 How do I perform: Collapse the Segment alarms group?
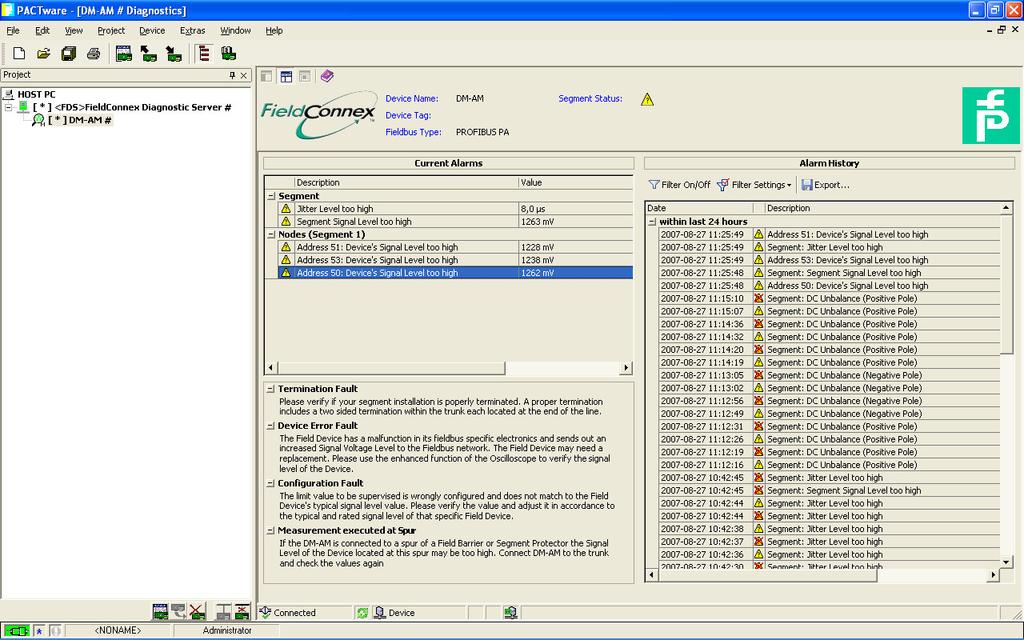coord(271,196)
